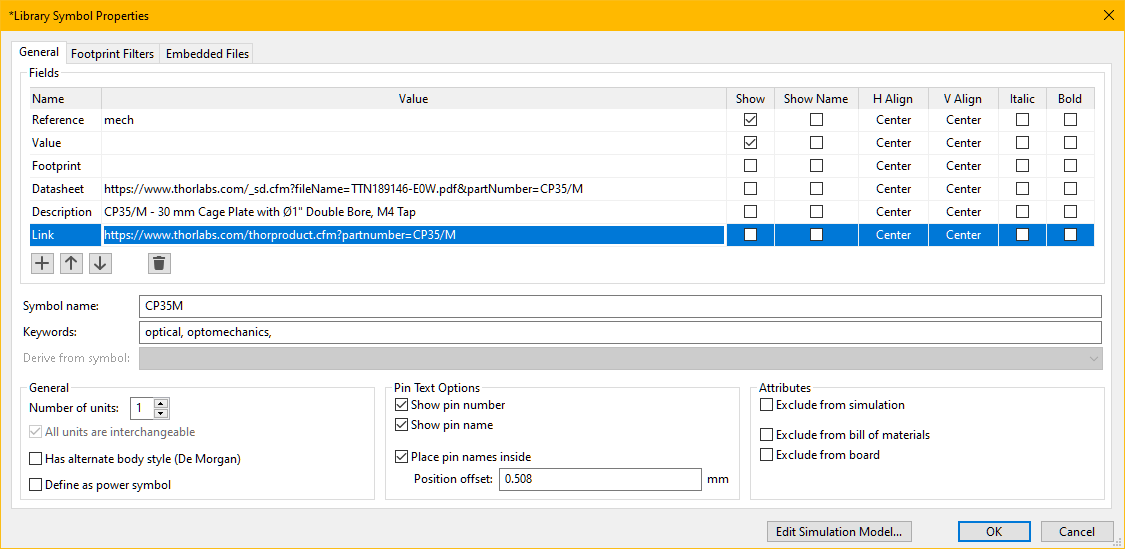Enable Define as power symbol
1125x549 pixels.
tap(37, 485)
